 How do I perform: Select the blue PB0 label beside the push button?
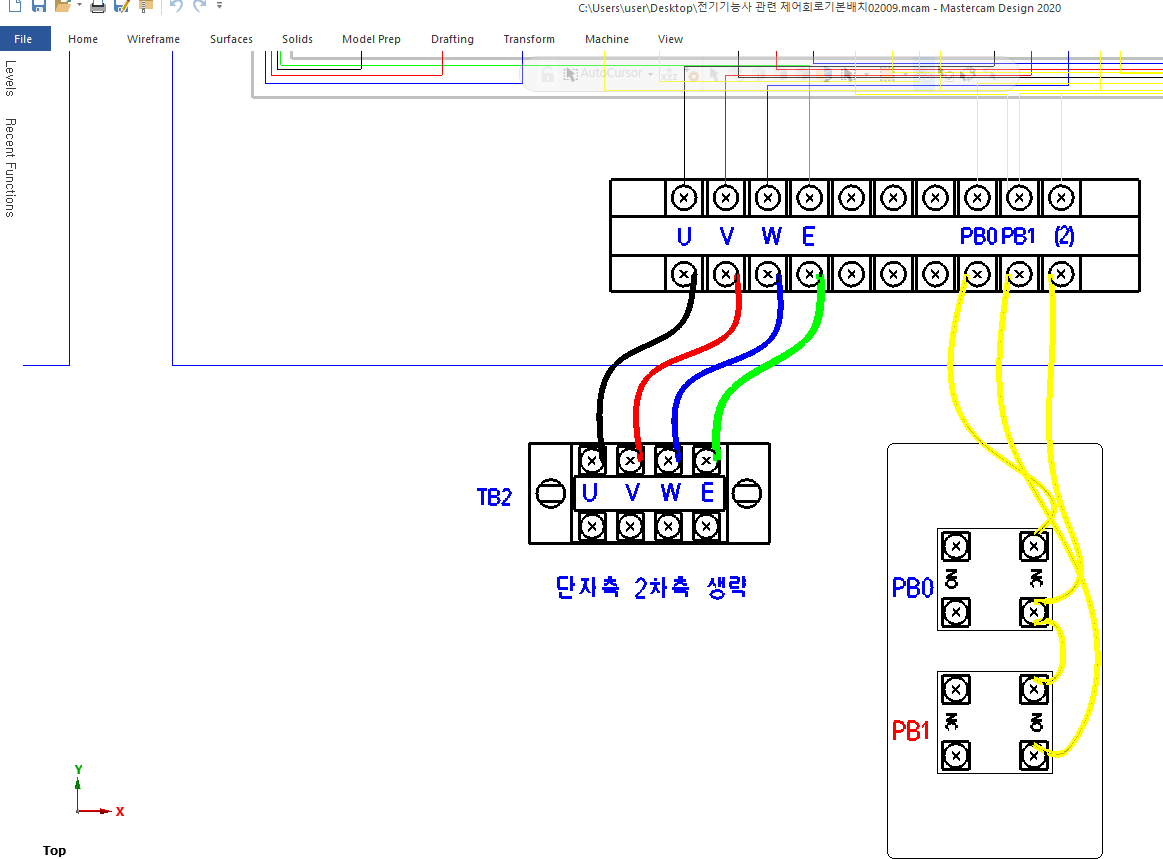[x=912, y=588]
